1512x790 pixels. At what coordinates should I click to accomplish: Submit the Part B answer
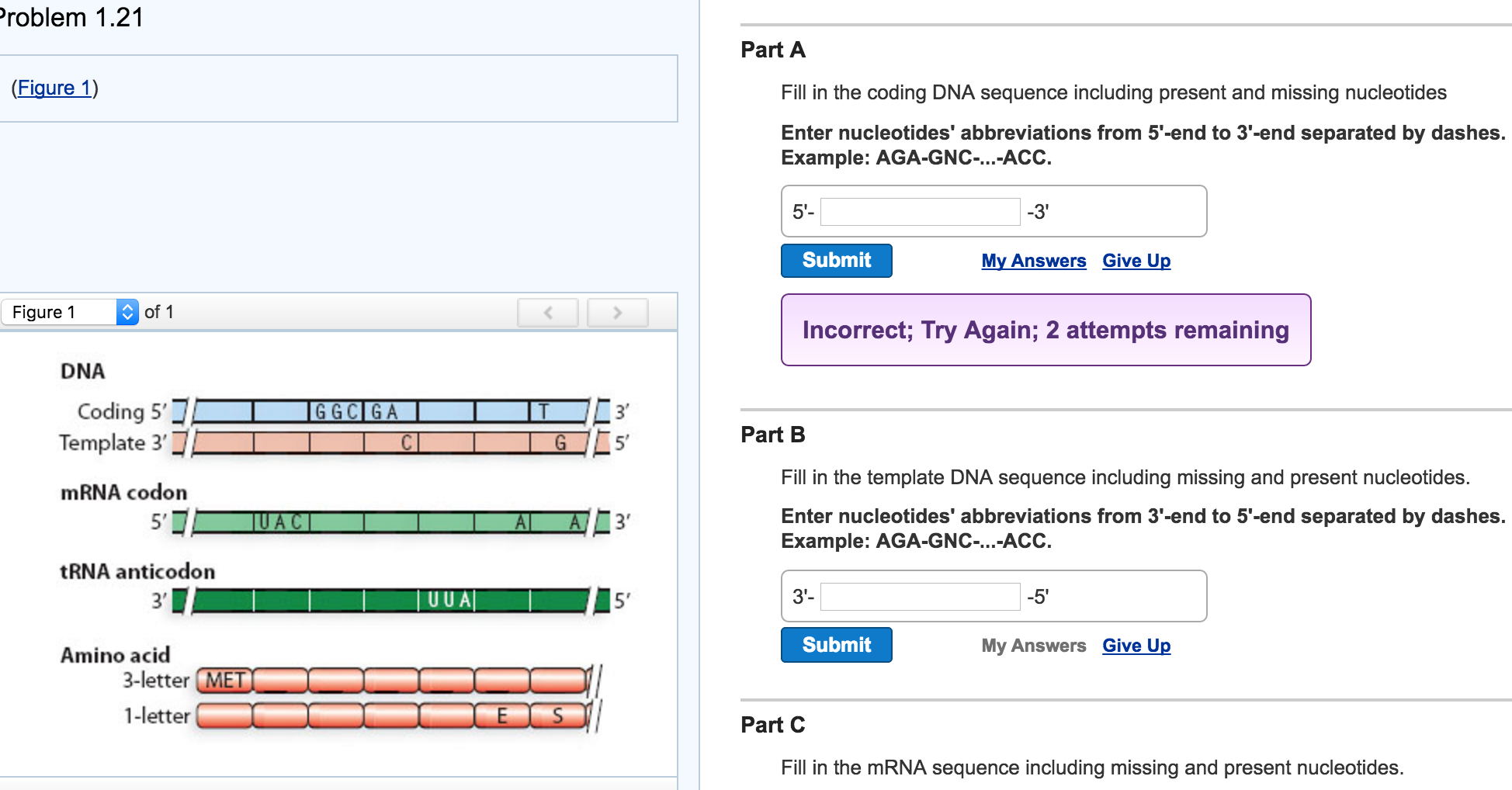click(x=836, y=644)
